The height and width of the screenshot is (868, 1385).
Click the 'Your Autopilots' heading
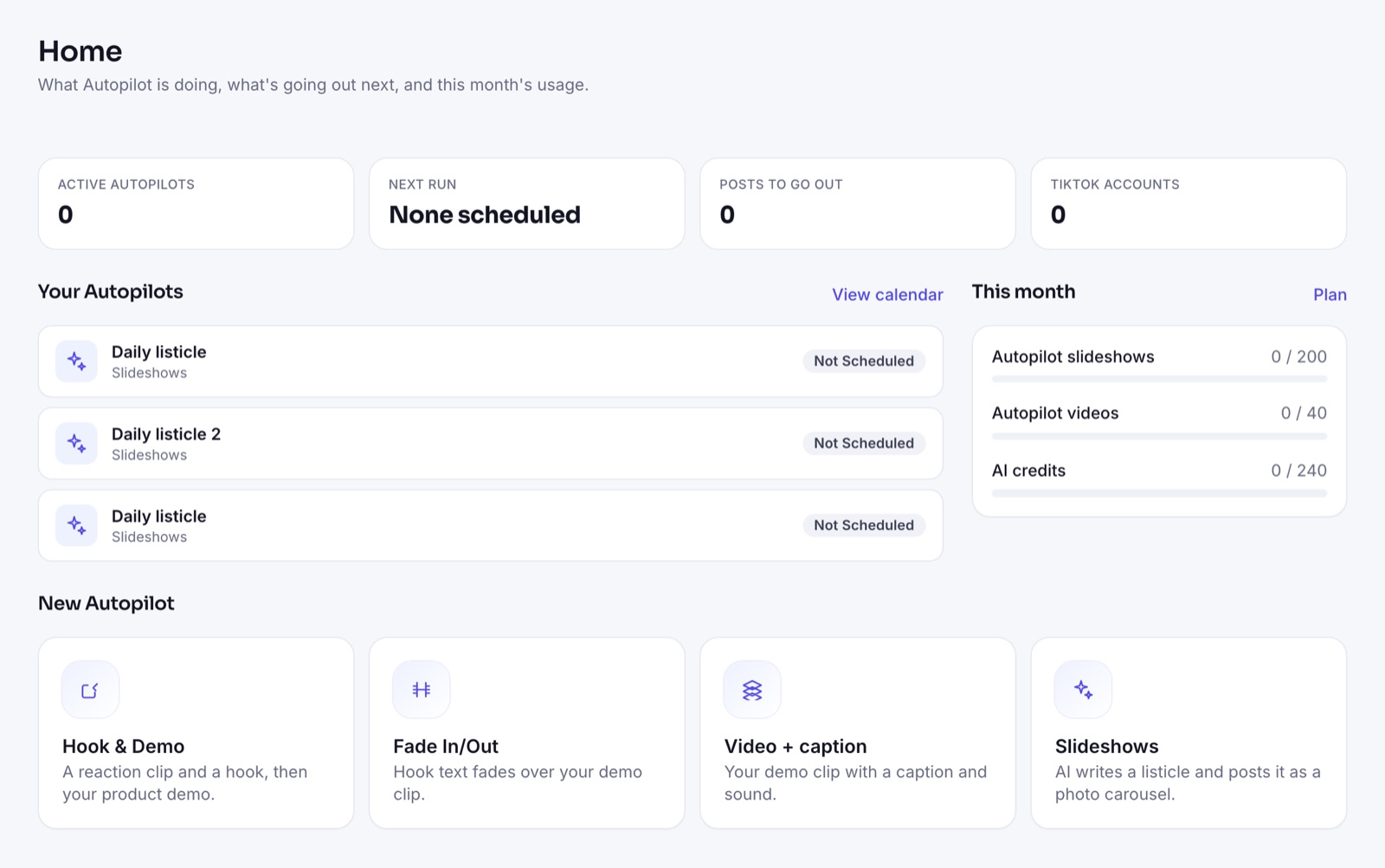pyautogui.click(x=111, y=292)
